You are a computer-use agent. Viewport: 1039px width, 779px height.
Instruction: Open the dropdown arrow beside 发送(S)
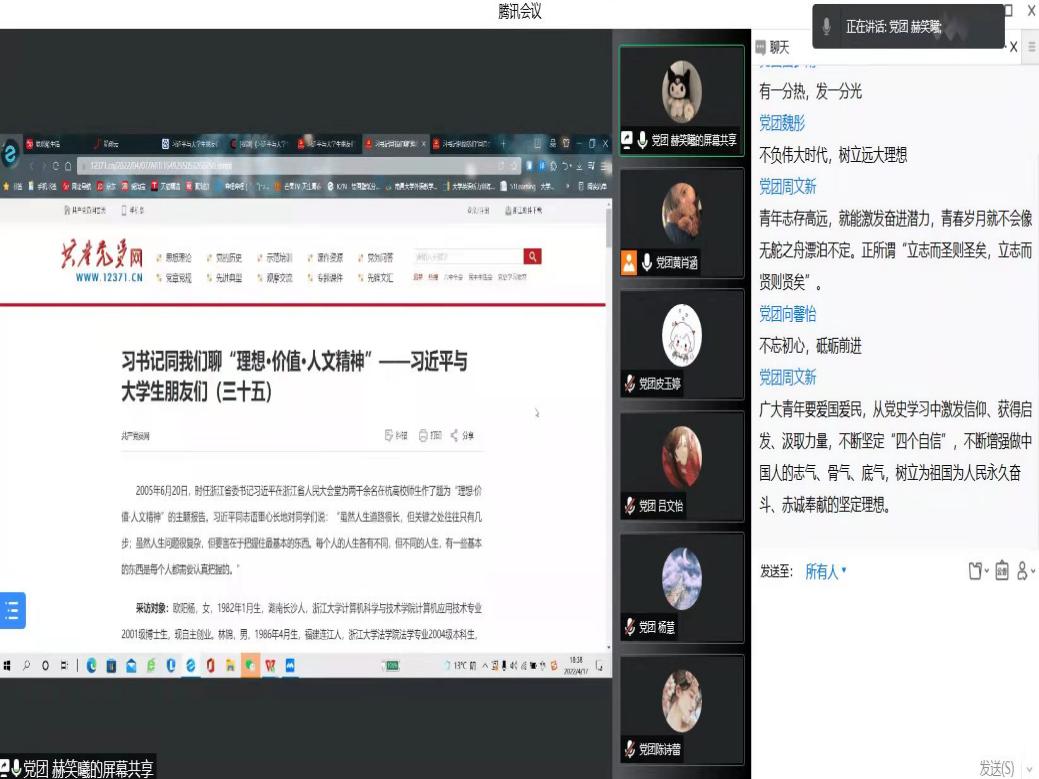pos(1029,768)
